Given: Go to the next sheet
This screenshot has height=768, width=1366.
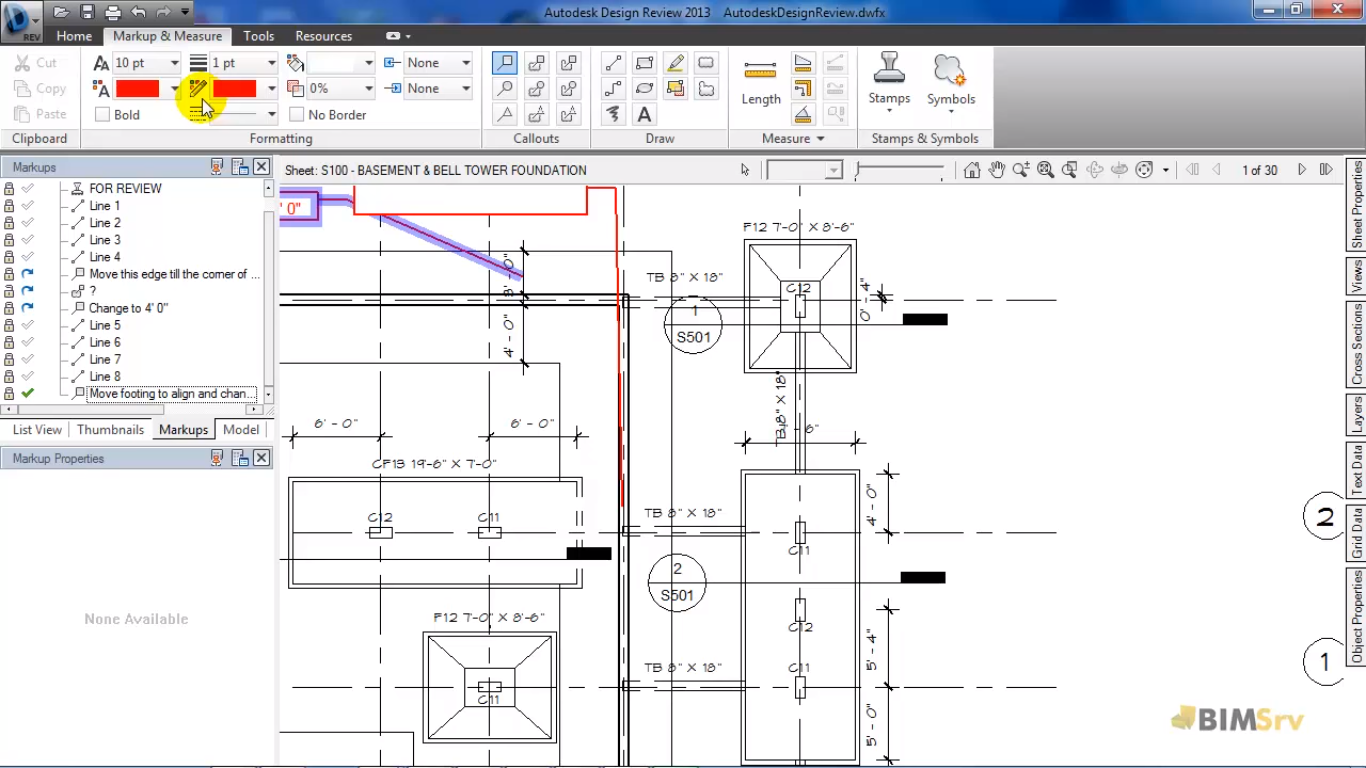Looking at the screenshot, I should [x=1302, y=170].
